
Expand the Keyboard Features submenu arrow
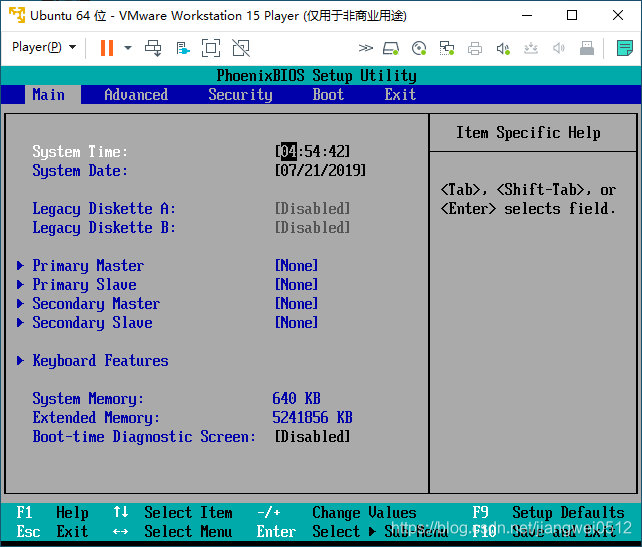(20, 360)
